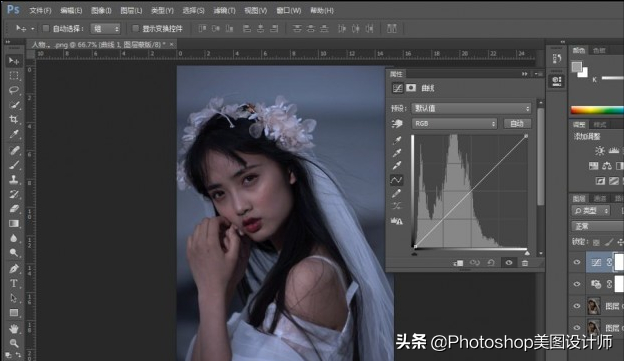Screen dimensions: 624x361
Task: Close the 人物 document tab
Action: (172, 44)
